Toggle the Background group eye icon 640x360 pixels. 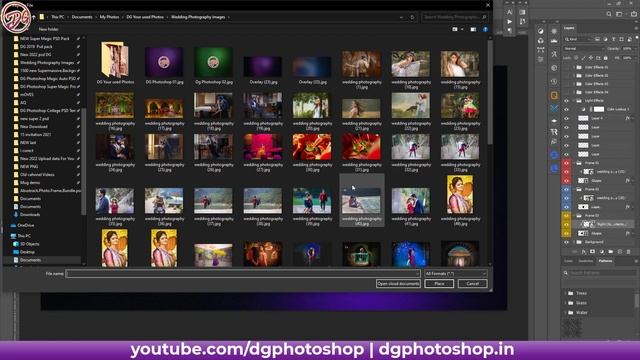tap(566, 242)
